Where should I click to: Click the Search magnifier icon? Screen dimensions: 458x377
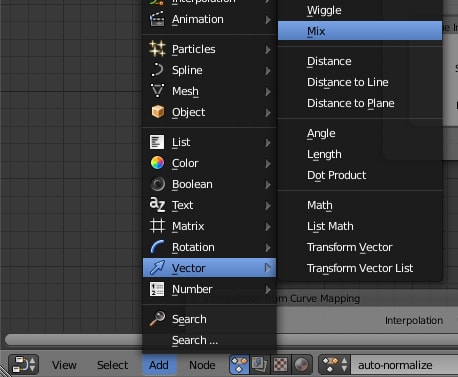point(157,319)
